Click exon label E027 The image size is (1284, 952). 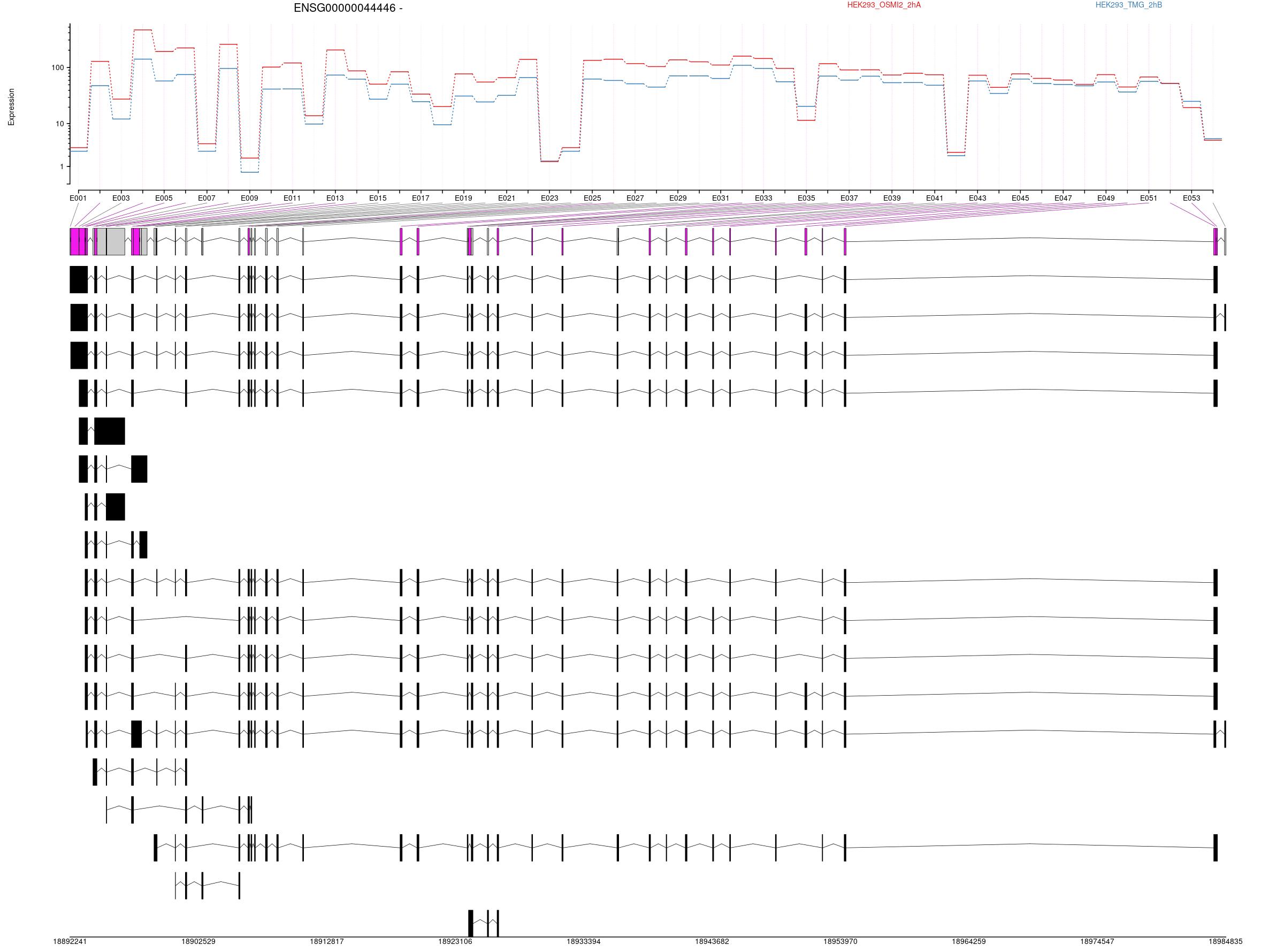[x=635, y=198]
